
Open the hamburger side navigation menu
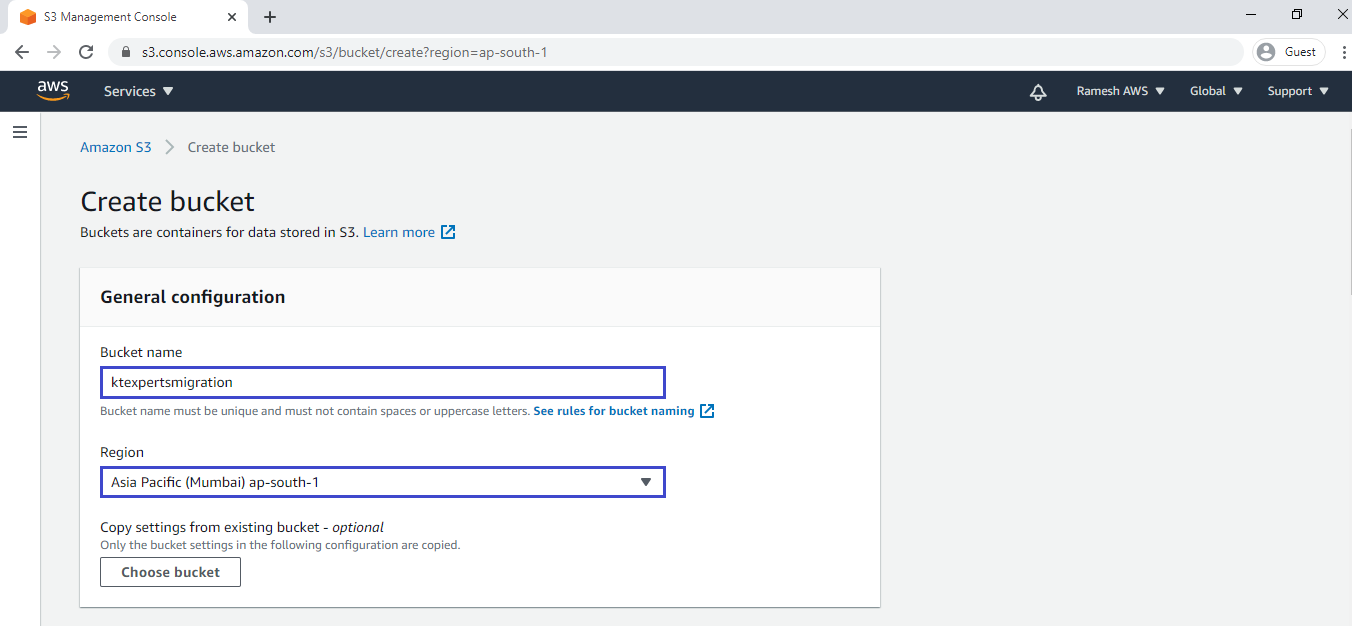[20, 132]
